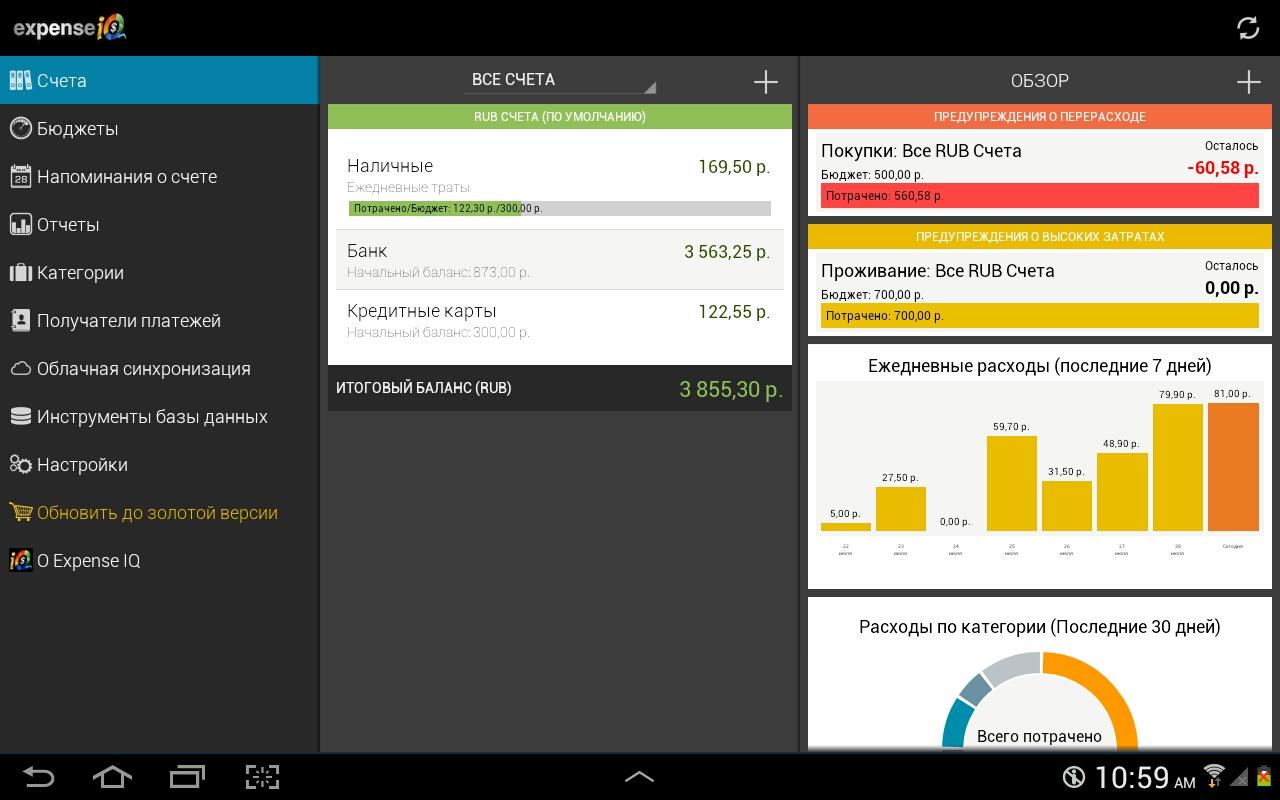1280x800 pixels.
Task: Open Отчеты in the sidebar
Action: (x=68, y=225)
